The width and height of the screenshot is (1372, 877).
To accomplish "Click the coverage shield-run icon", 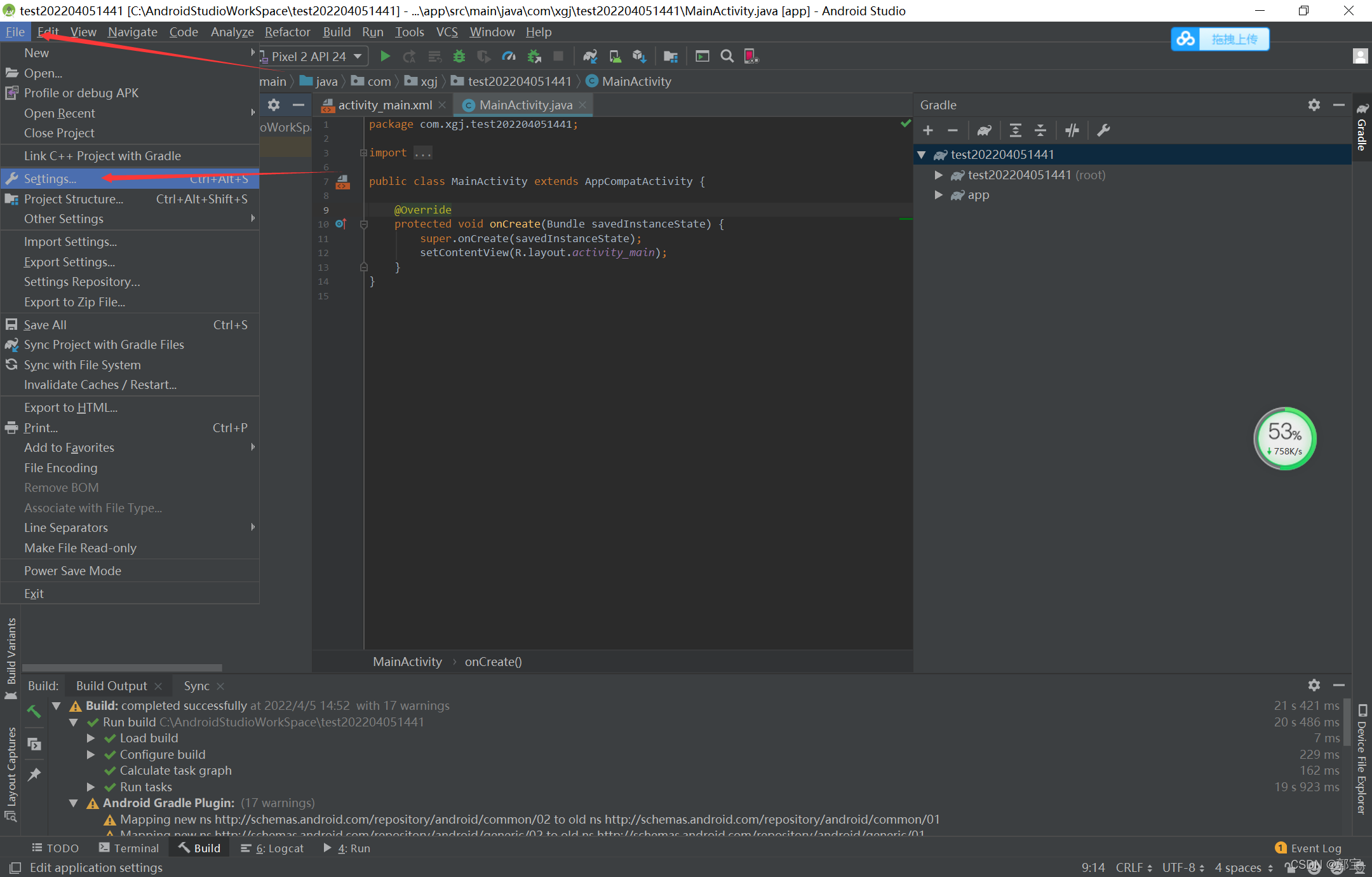I will tap(484, 57).
